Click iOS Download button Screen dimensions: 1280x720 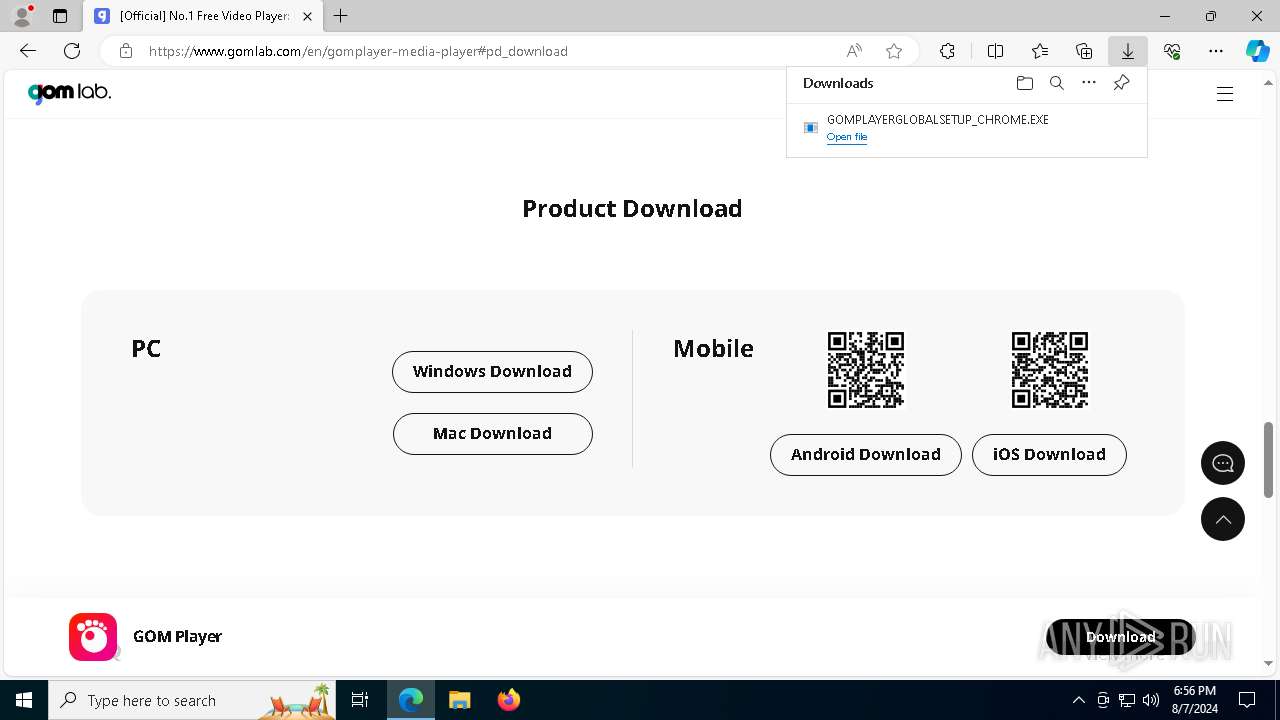coord(1049,454)
